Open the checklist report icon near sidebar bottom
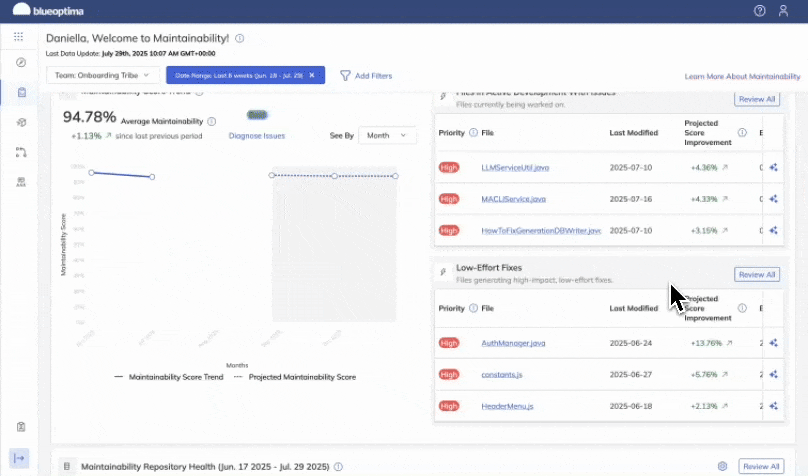This screenshot has width=808, height=476. point(21,427)
